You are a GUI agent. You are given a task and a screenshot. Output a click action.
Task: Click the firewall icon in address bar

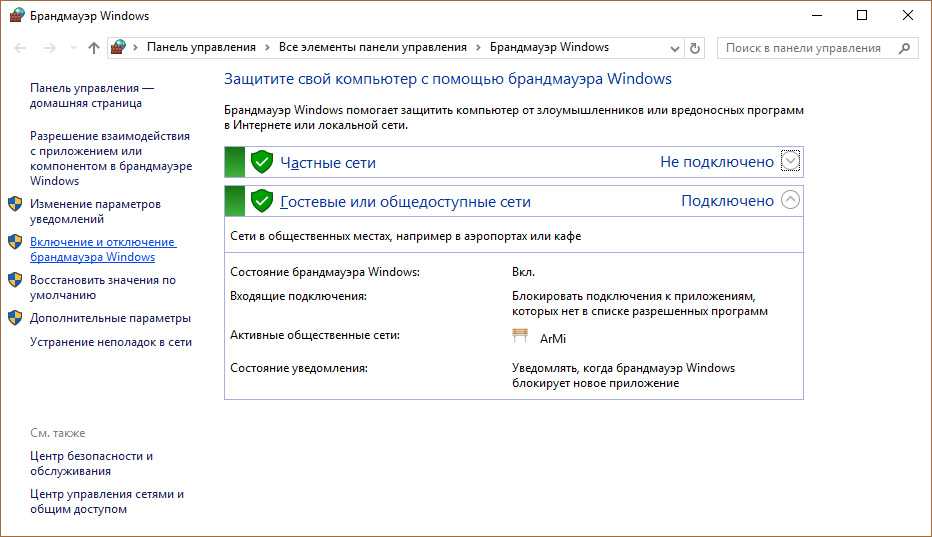[x=118, y=47]
